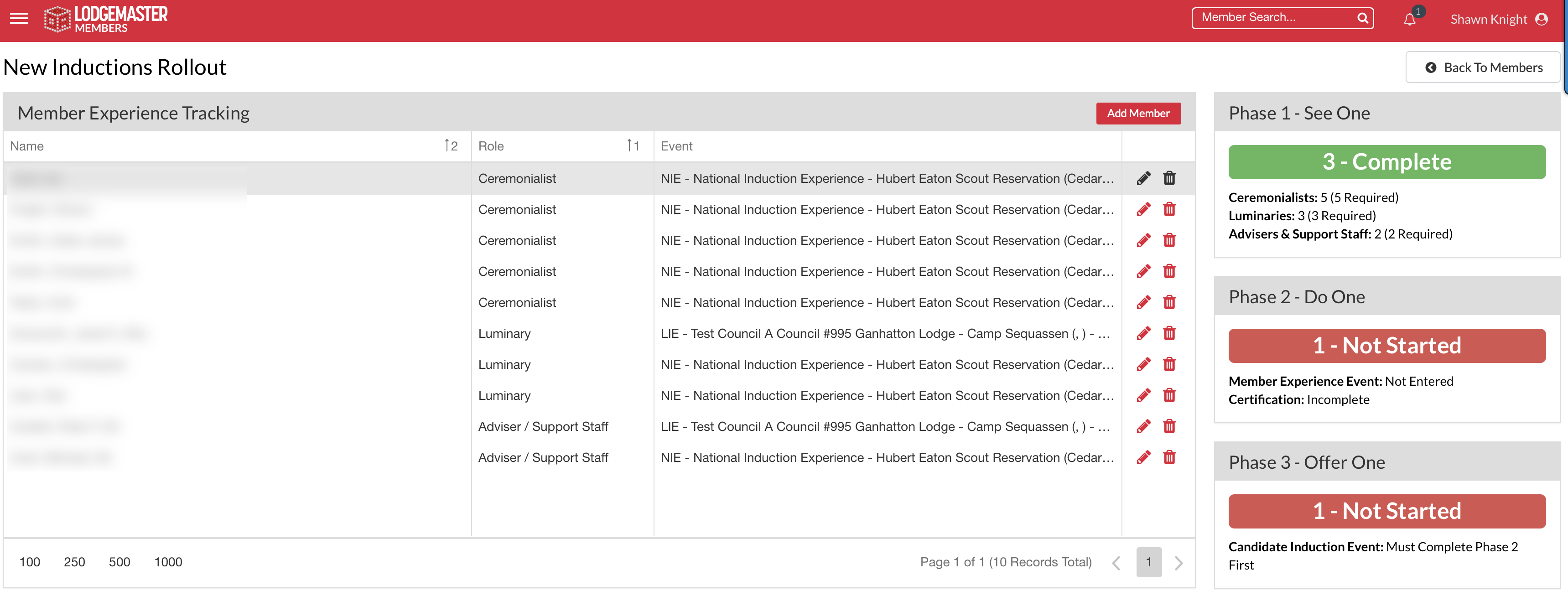The height and width of the screenshot is (601, 1568).
Task: Go to next page arrow
Action: point(1179,563)
